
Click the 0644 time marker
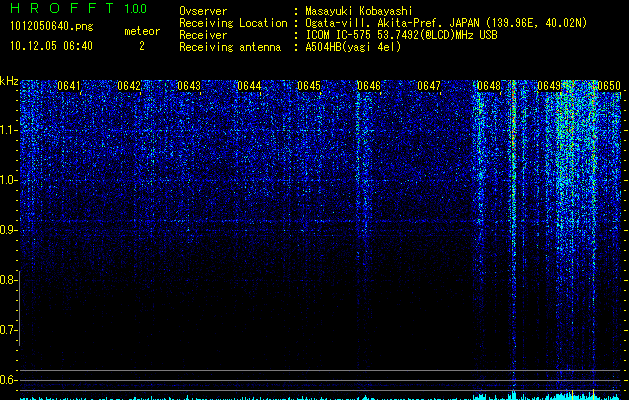[249, 86]
